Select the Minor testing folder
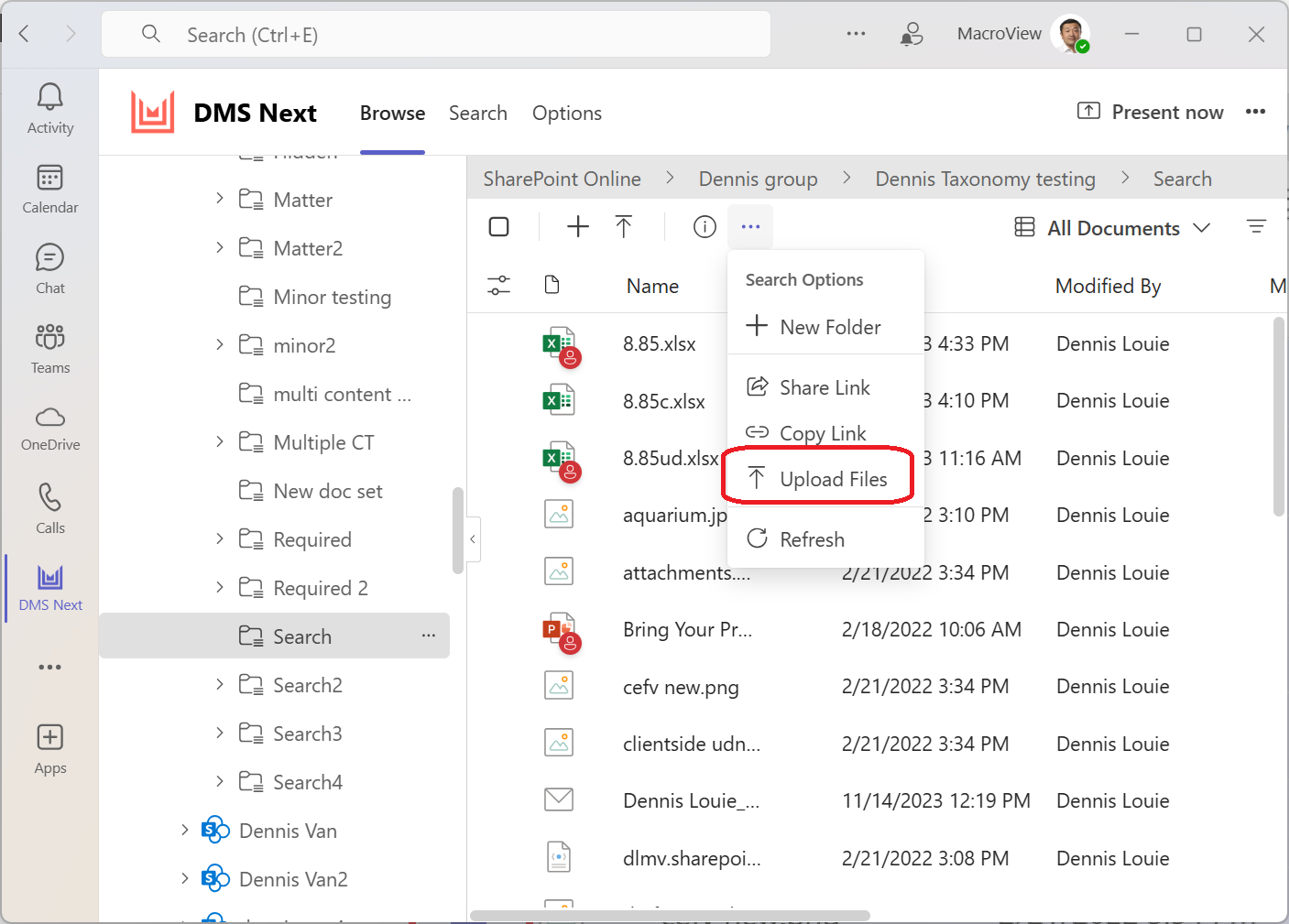This screenshot has width=1289, height=924. pos(332,297)
